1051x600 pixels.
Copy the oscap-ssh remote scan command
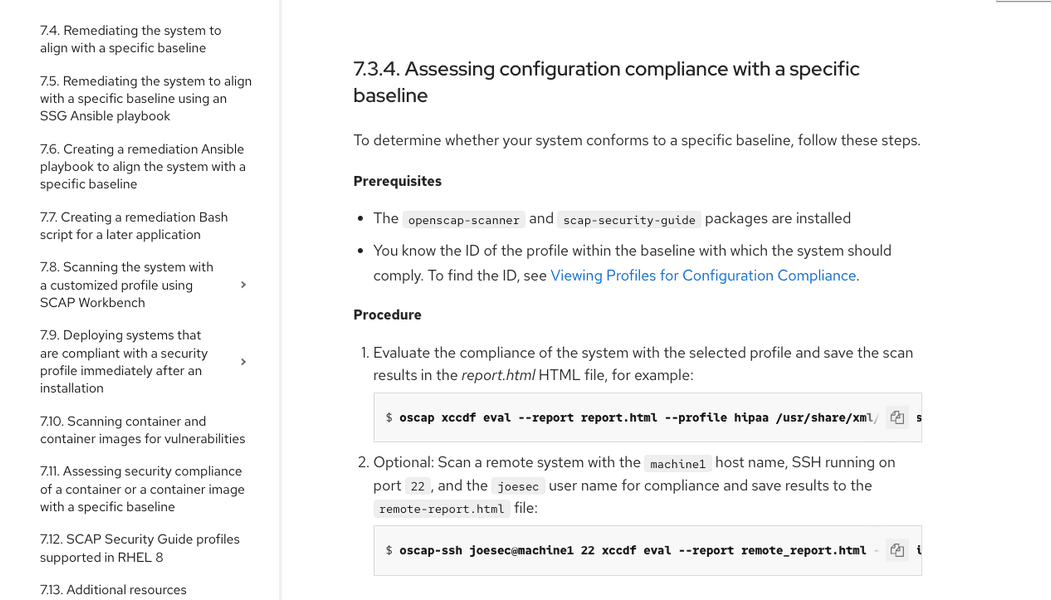897,550
